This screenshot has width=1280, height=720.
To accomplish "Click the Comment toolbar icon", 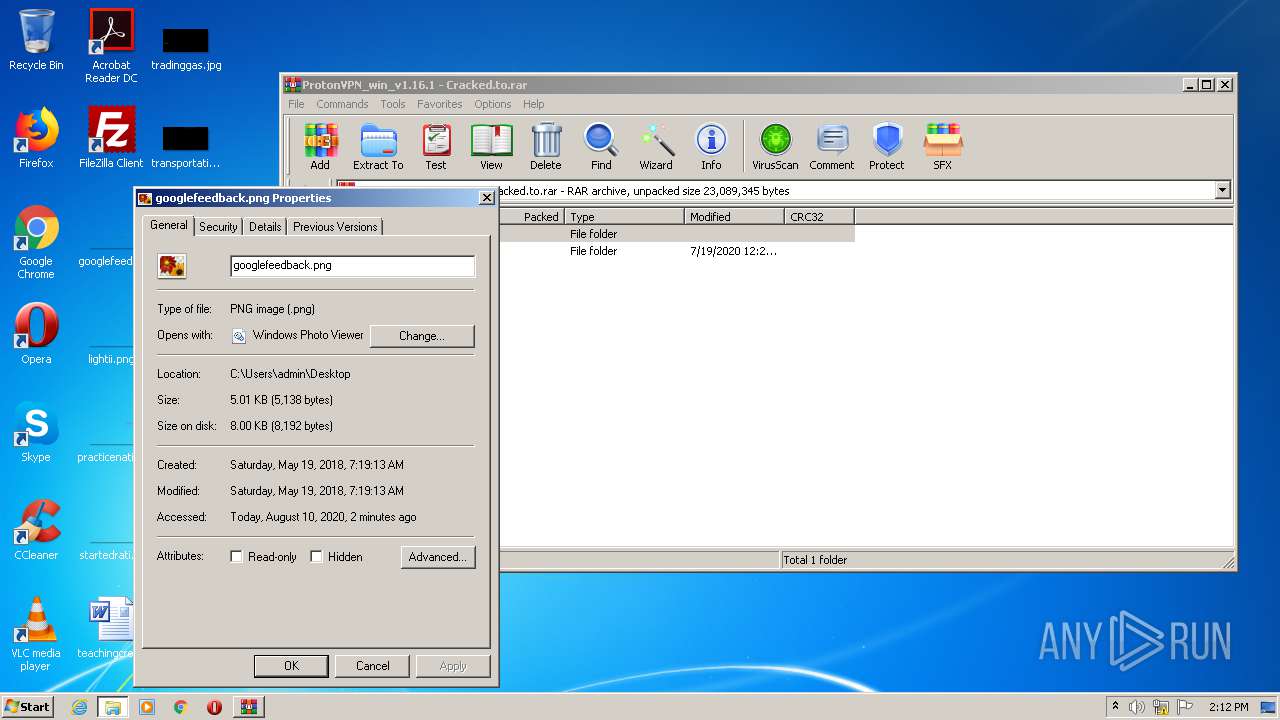I will [x=832, y=147].
